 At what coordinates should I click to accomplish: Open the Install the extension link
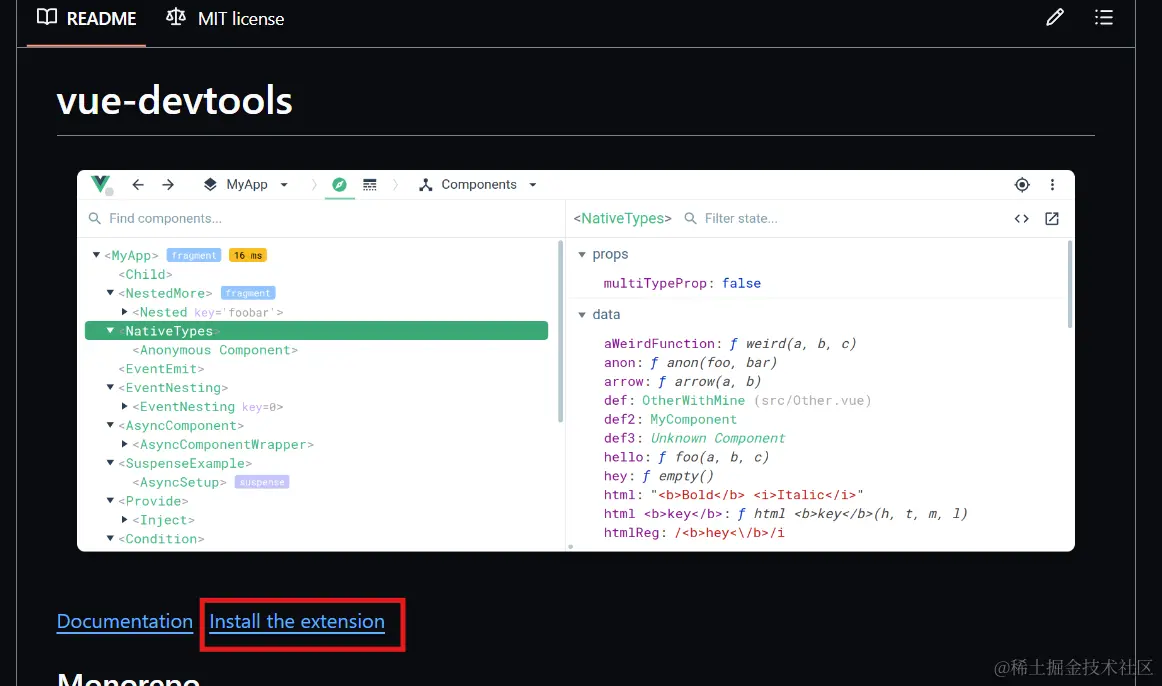(297, 621)
